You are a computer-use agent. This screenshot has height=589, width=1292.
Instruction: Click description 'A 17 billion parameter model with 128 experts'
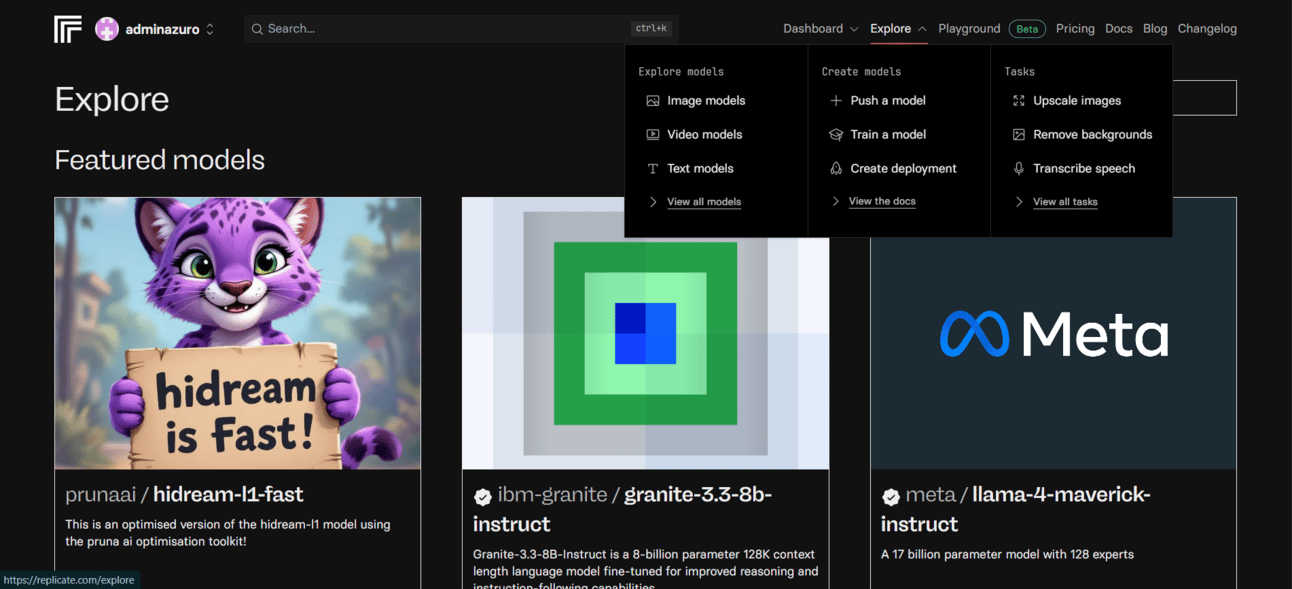pyautogui.click(x=1007, y=554)
